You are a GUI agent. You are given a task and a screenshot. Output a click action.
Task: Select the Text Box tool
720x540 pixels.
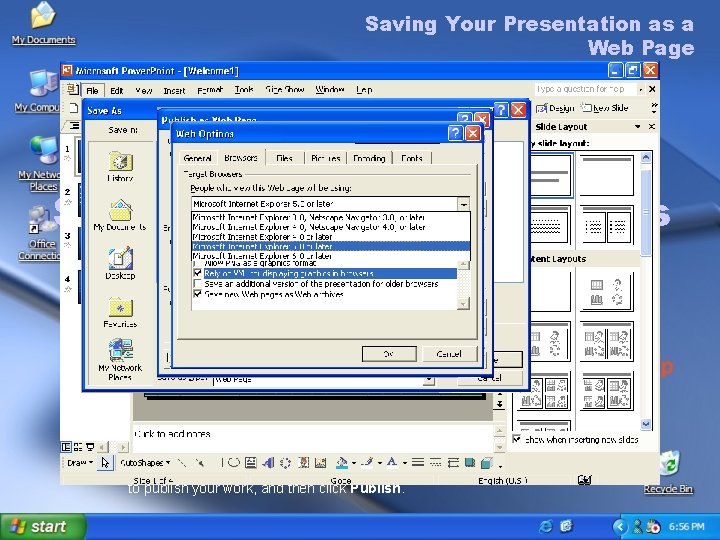click(251, 462)
